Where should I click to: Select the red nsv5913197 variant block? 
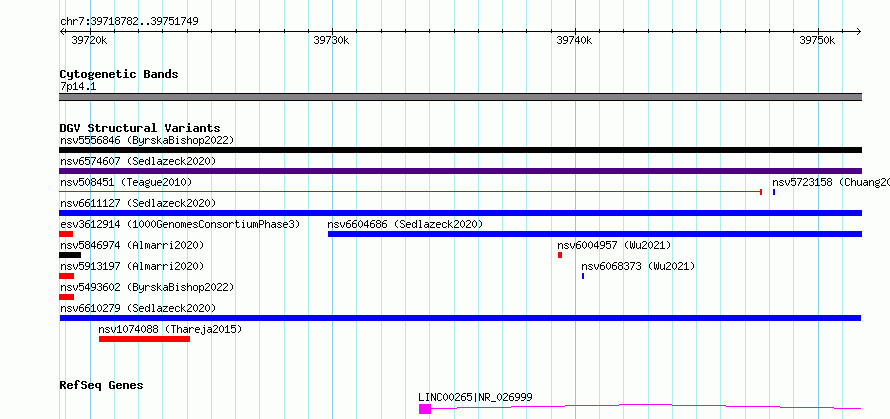point(66,276)
